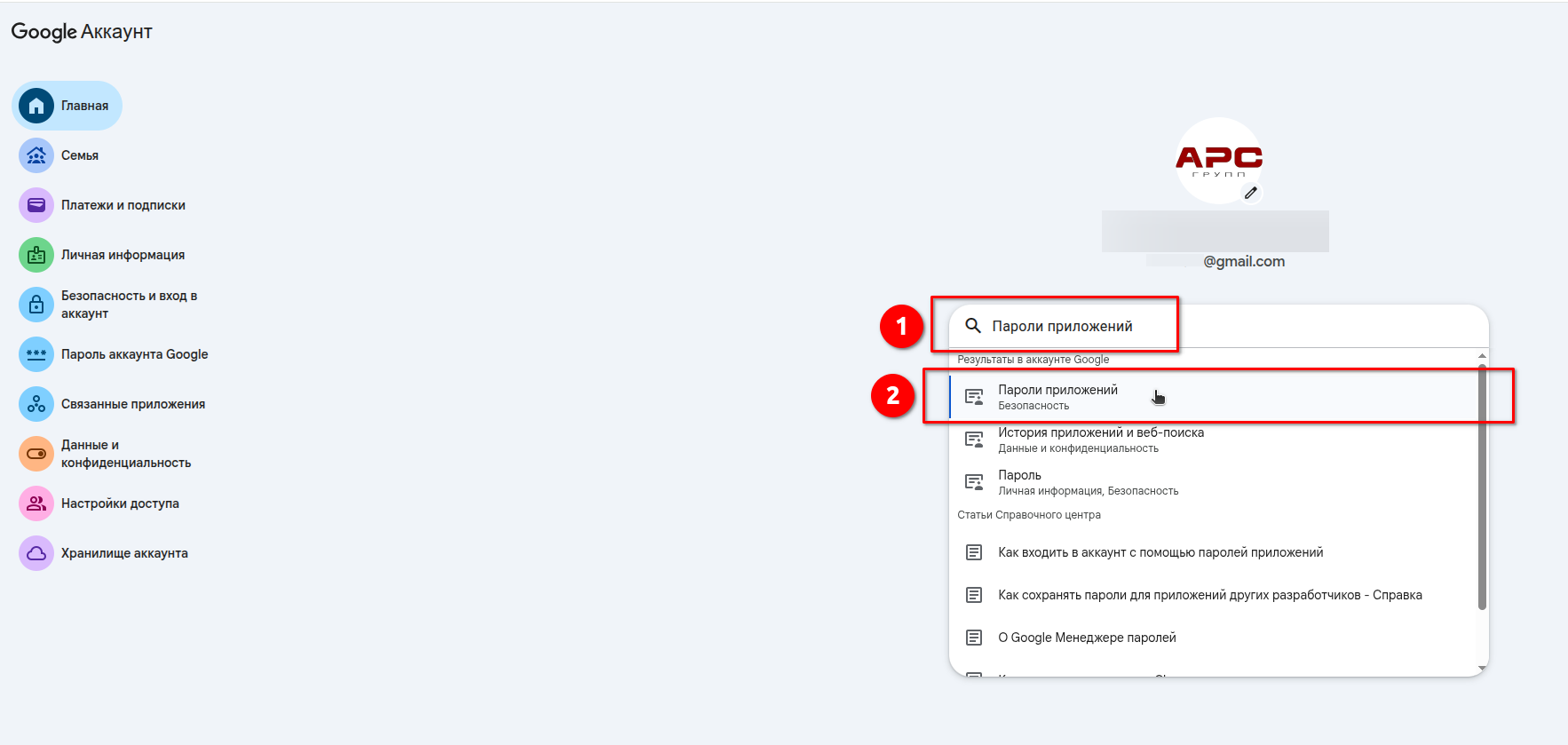
Task: Click the Результаты в аккаунте Google heading
Action: click(1033, 360)
